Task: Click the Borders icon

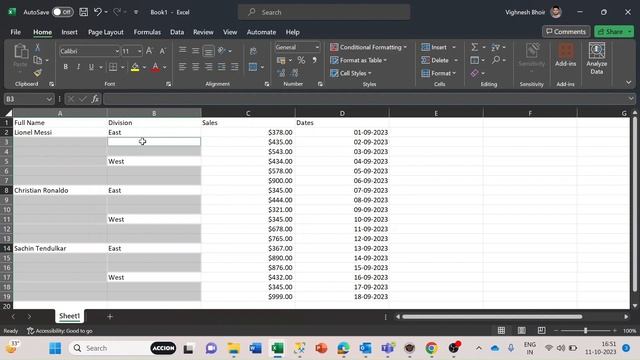Action: click(x=113, y=67)
